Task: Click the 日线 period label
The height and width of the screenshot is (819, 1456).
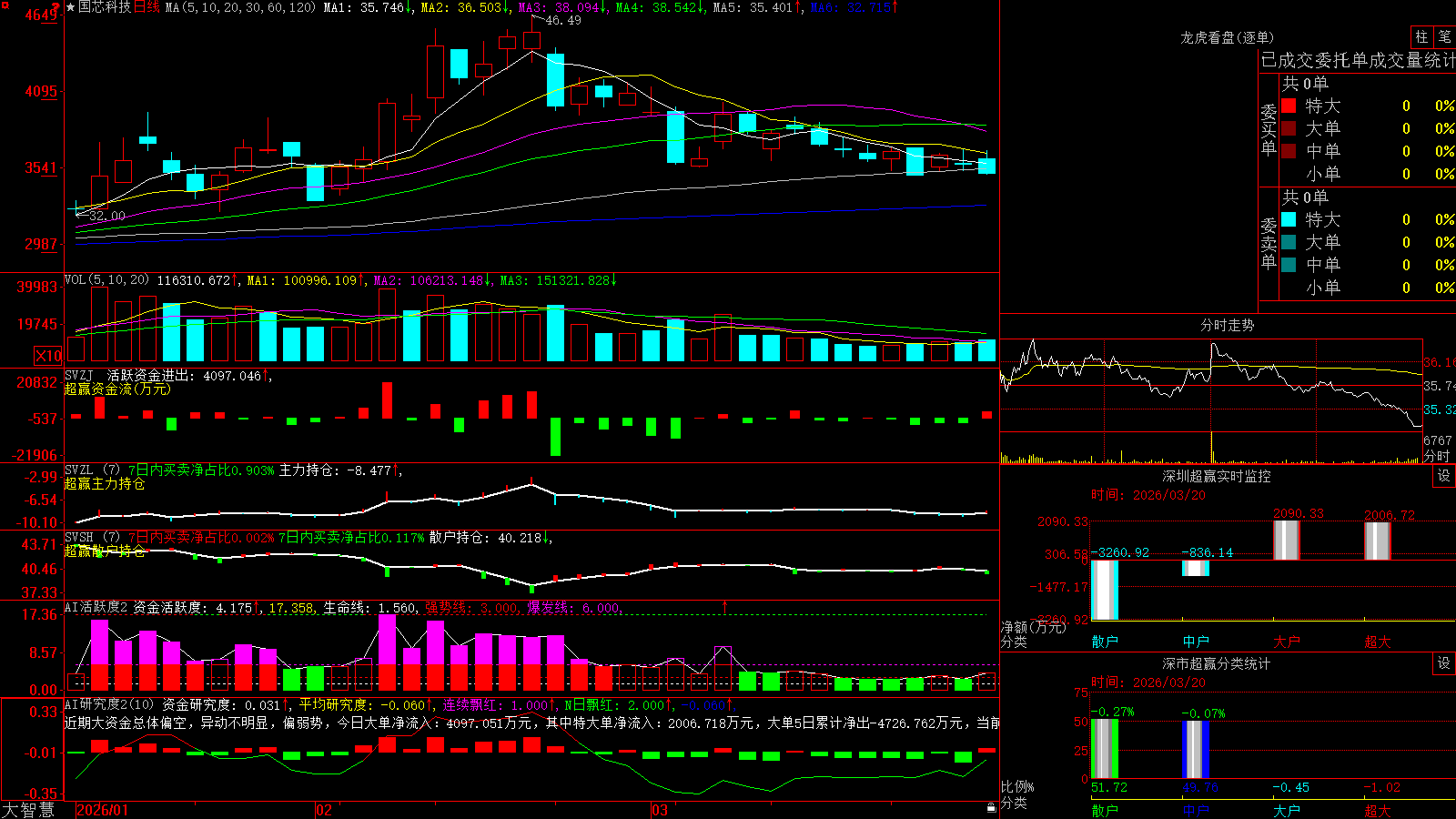Action: click(x=147, y=7)
